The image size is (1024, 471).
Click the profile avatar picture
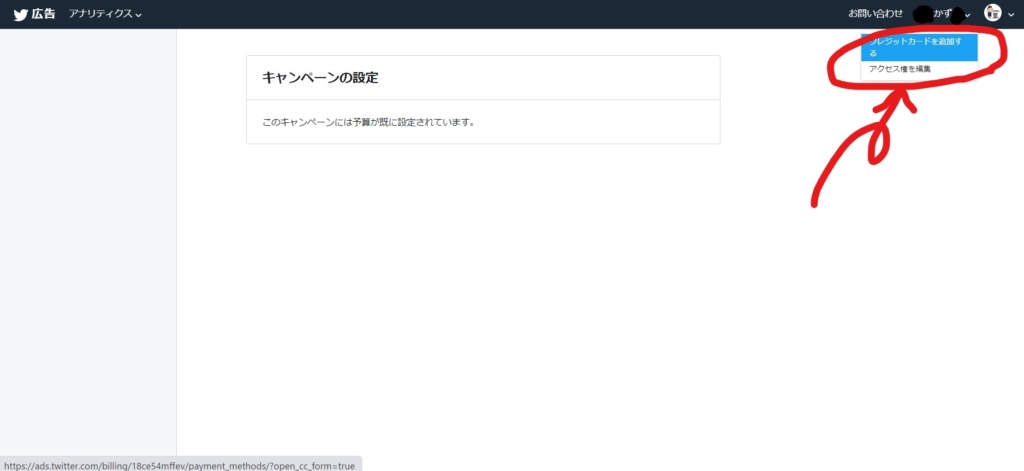coord(993,12)
